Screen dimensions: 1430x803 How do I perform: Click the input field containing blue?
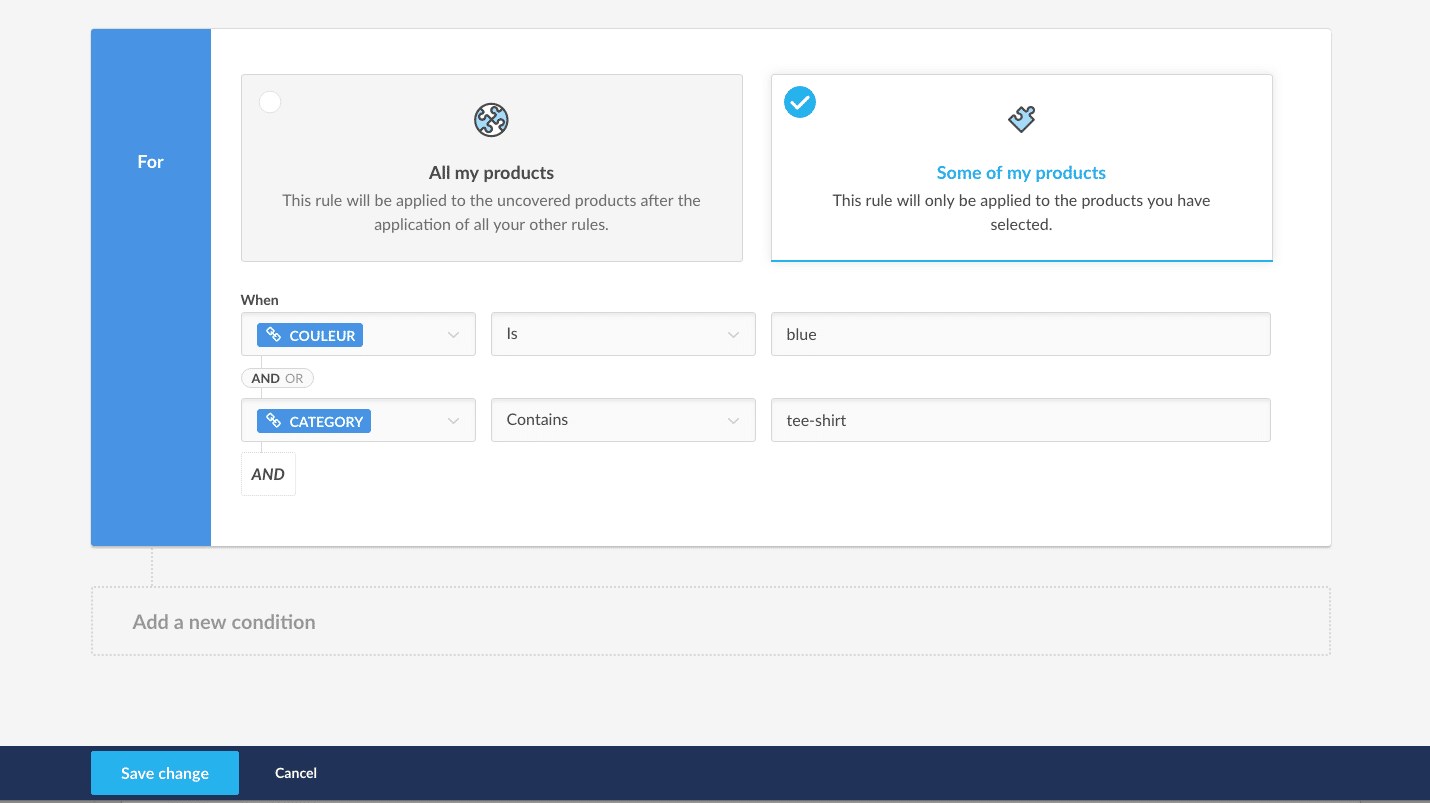(x=1021, y=334)
